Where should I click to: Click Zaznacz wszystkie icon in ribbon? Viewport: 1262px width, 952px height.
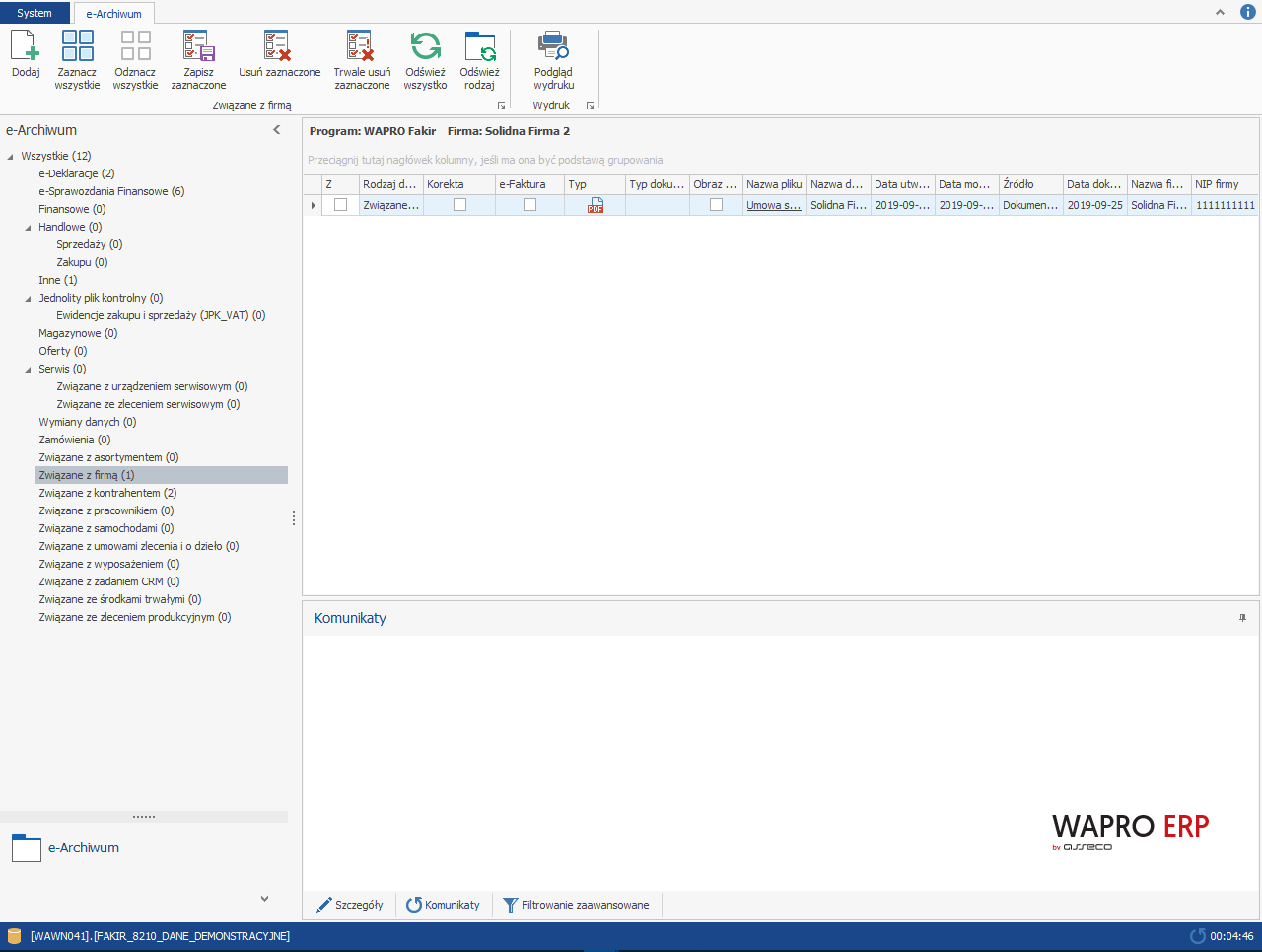tap(77, 46)
